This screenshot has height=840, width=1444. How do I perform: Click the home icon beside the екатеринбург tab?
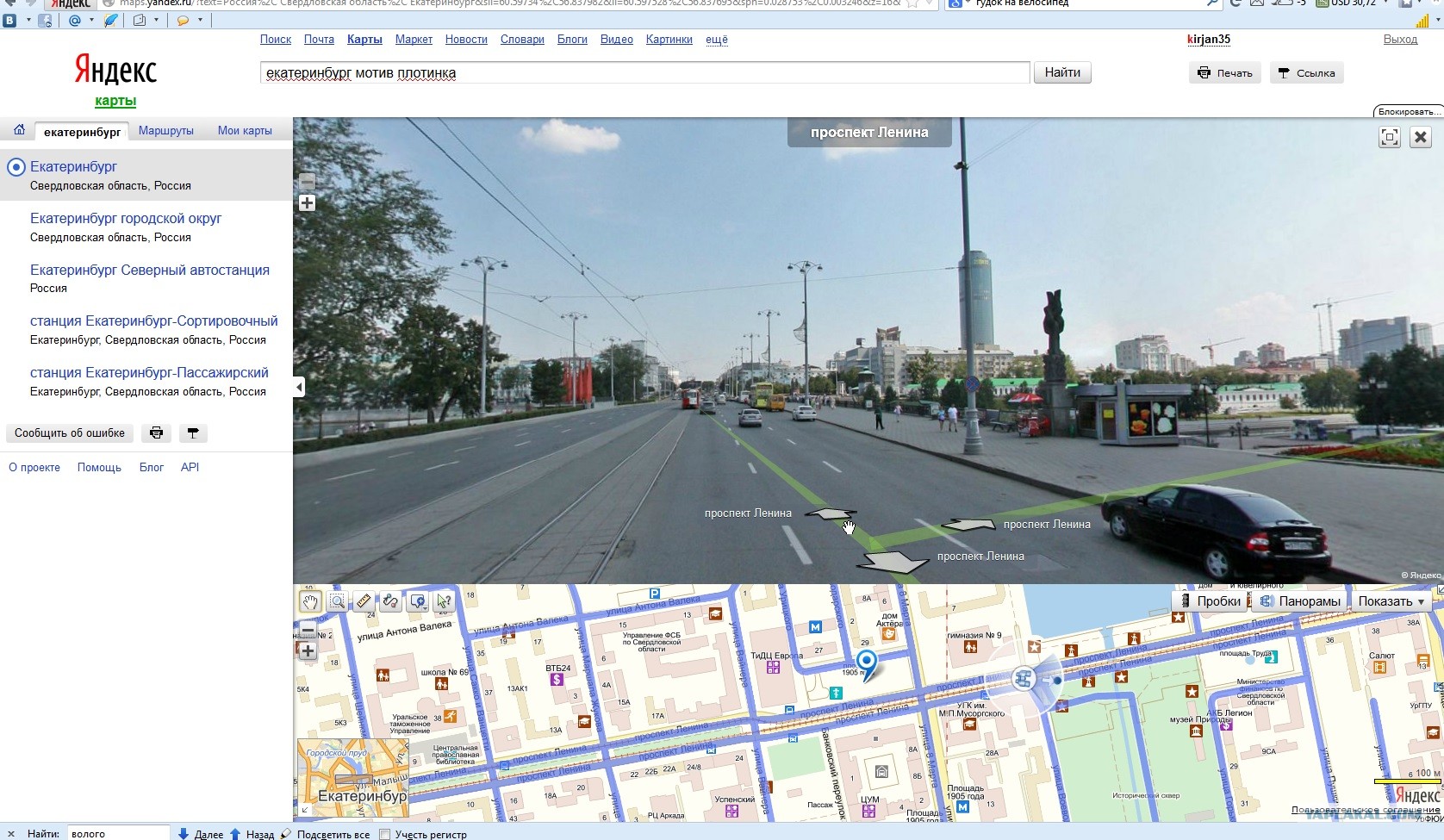(19, 130)
